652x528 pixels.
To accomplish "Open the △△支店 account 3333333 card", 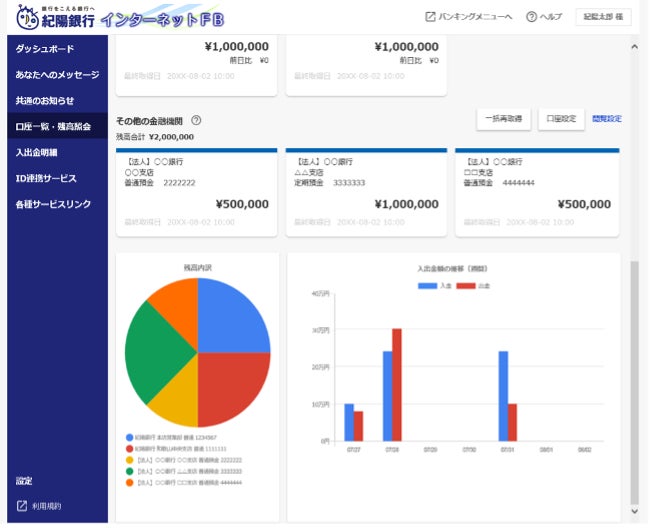I will pyautogui.click(x=366, y=192).
